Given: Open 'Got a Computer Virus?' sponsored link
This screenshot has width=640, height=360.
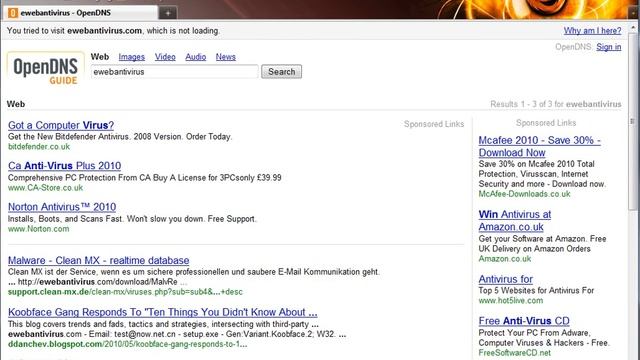Looking at the screenshot, I should pyautogui.click(x=61, y=125).
